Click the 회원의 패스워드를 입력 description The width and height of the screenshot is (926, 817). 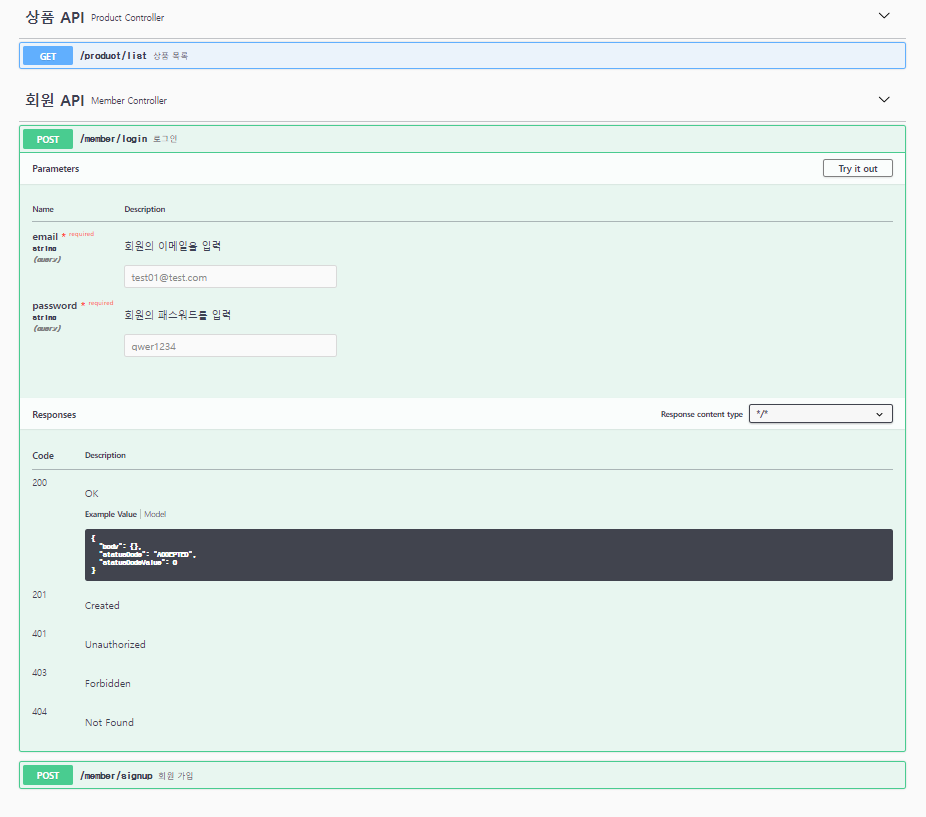(x=177, y=315)
